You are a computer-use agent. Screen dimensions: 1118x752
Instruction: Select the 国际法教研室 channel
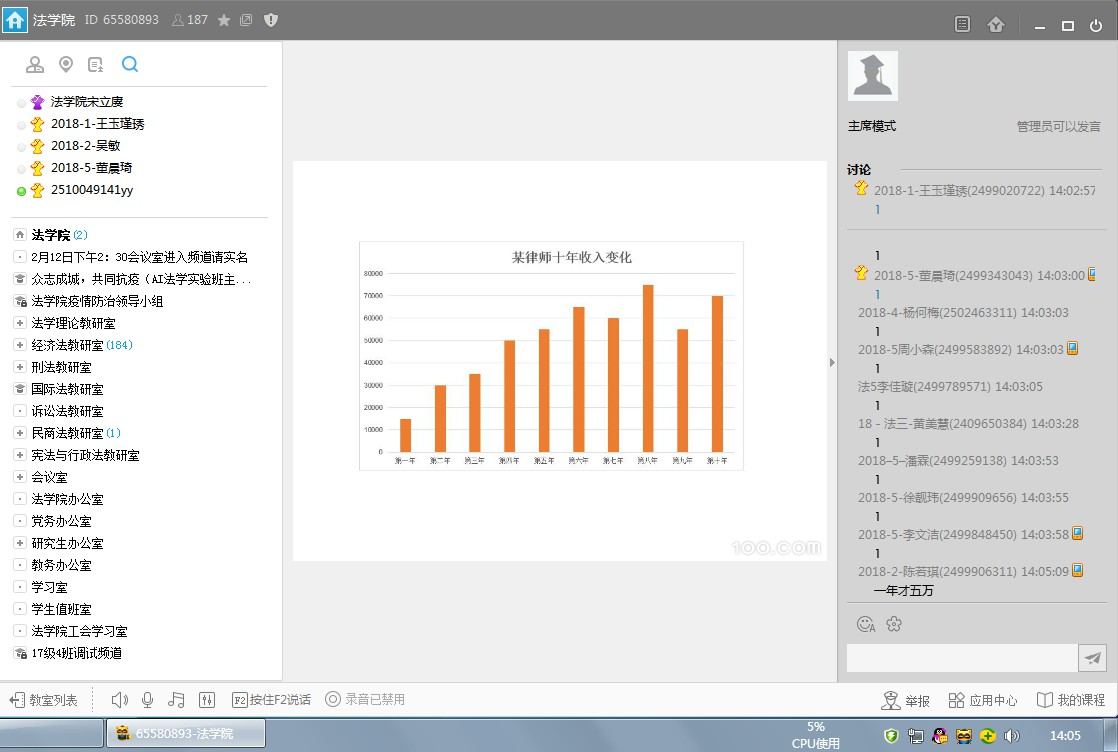[67, 389]
